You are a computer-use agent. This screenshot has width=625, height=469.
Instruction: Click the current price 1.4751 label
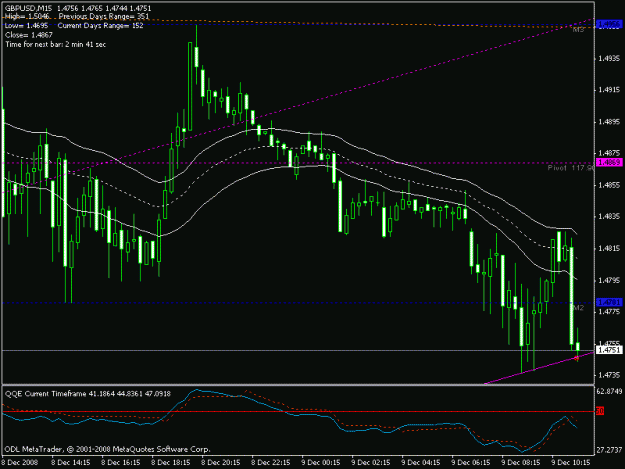pyautogui.click(x=609, y=350)
